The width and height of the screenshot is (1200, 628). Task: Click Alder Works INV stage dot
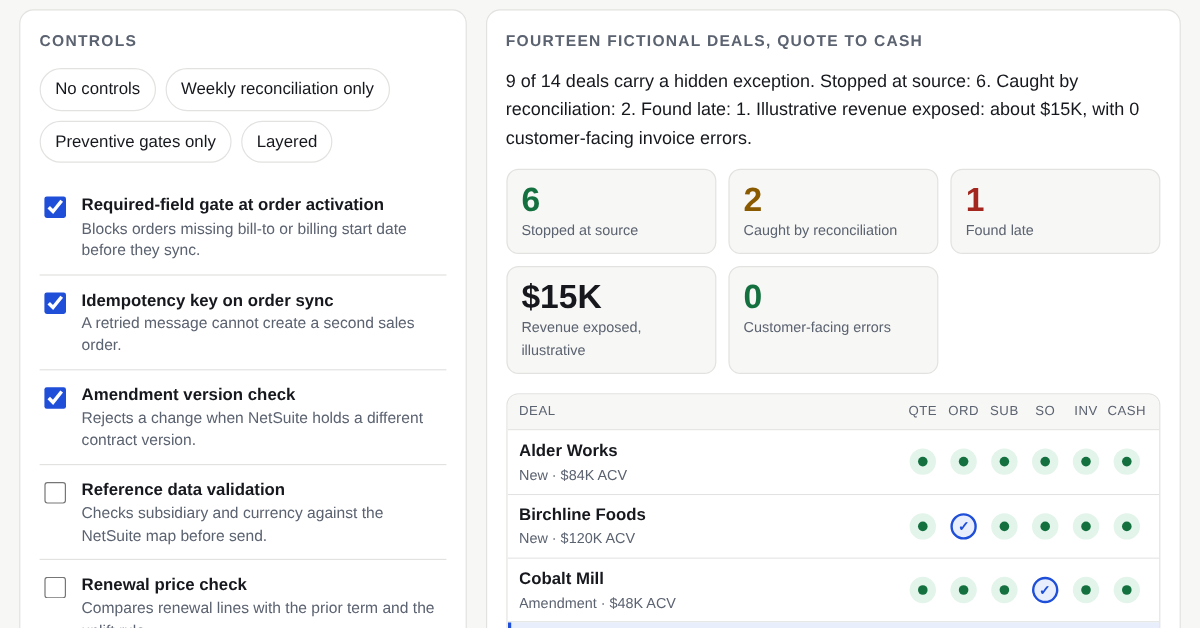coord(1086,462)
